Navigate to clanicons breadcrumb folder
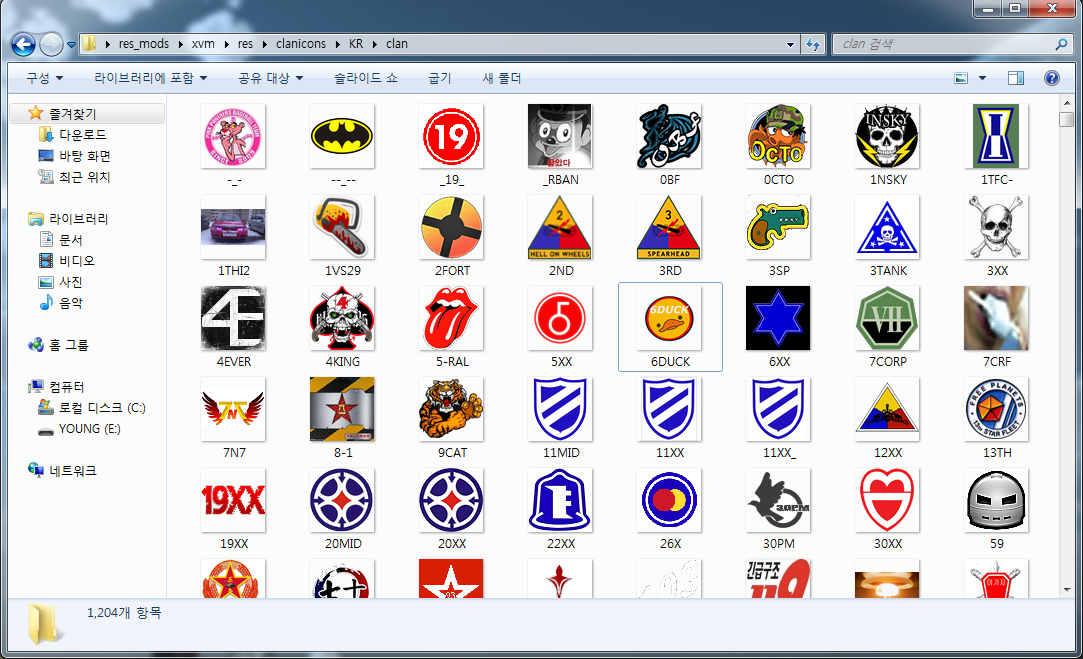 tap(300, 44)
